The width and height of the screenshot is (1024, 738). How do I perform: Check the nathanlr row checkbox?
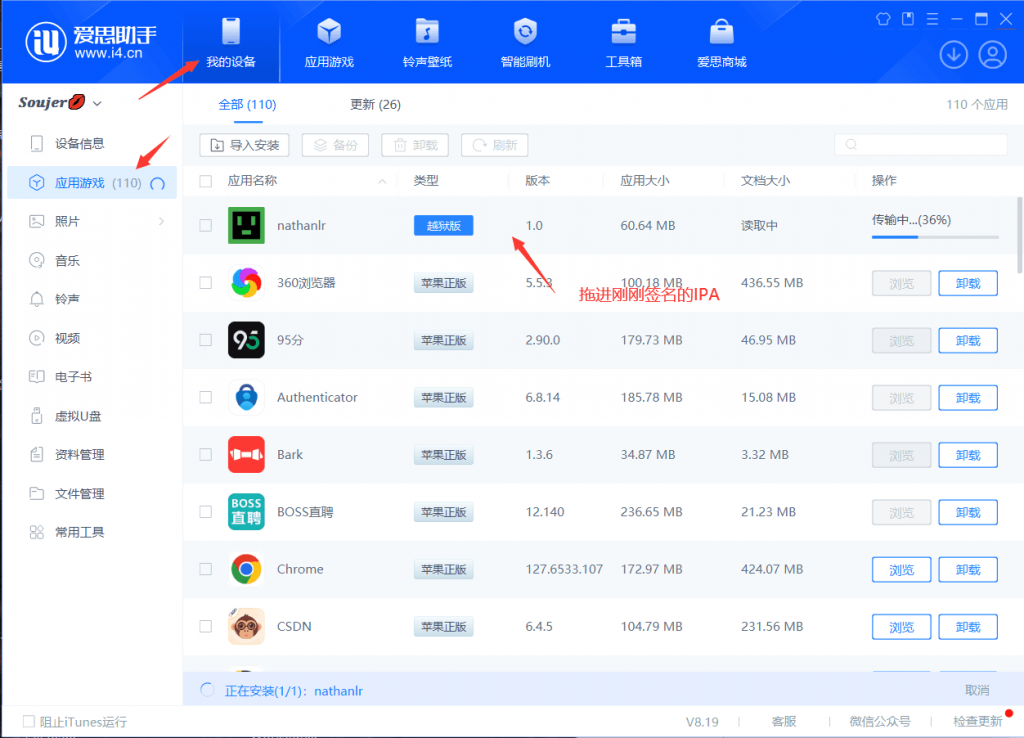pyautogui.click(x=206, y=225)
